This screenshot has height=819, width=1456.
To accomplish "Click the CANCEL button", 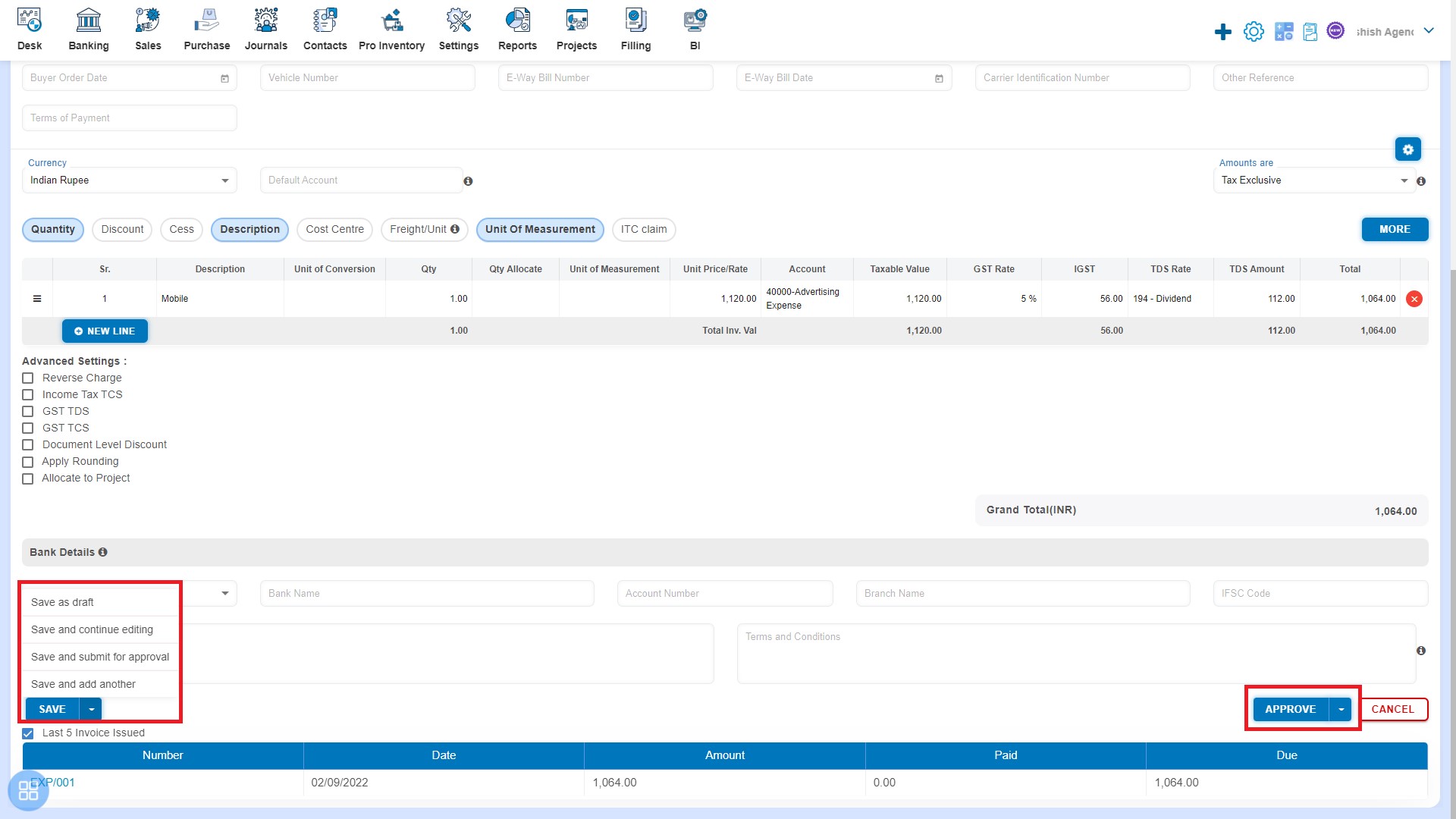I will coord(1393,709).
